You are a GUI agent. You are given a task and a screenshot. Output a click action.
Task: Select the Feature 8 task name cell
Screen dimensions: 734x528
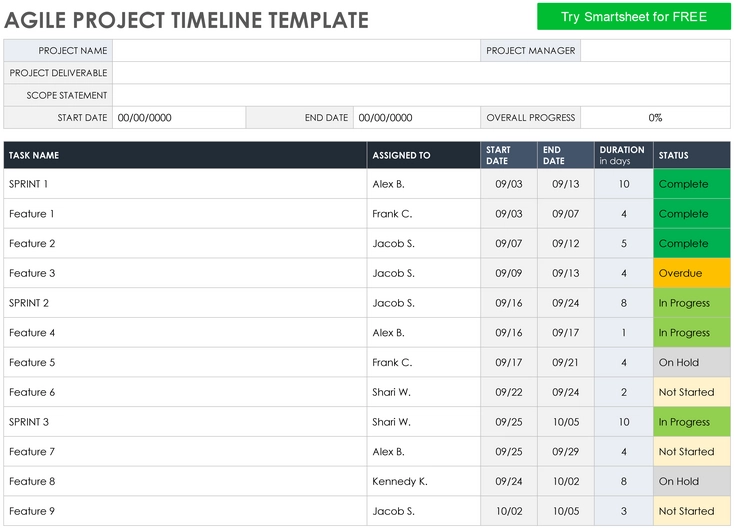pyautogui.click(x=185, y=481)
